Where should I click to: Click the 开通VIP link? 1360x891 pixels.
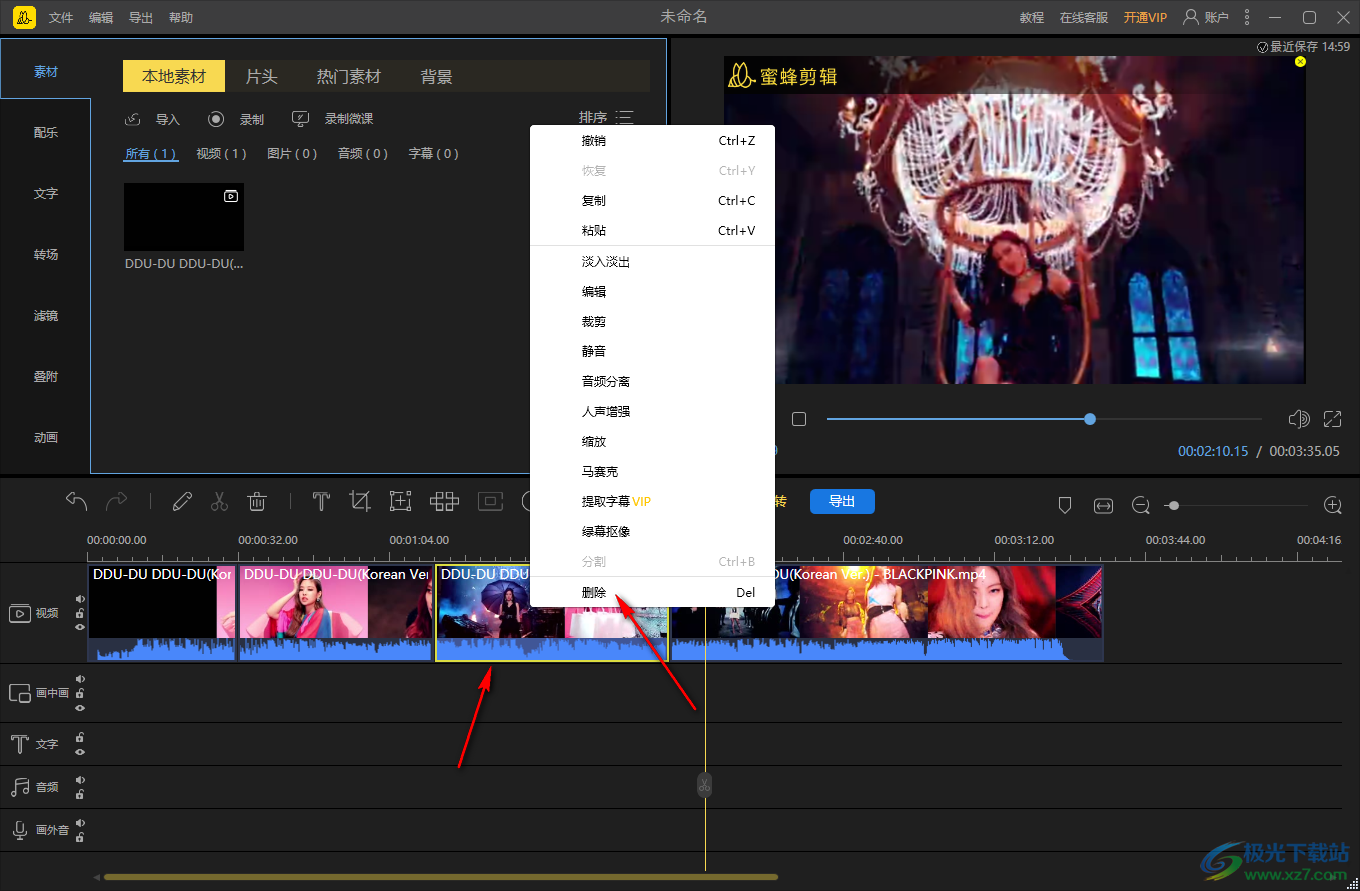(x=1145, y=18)
